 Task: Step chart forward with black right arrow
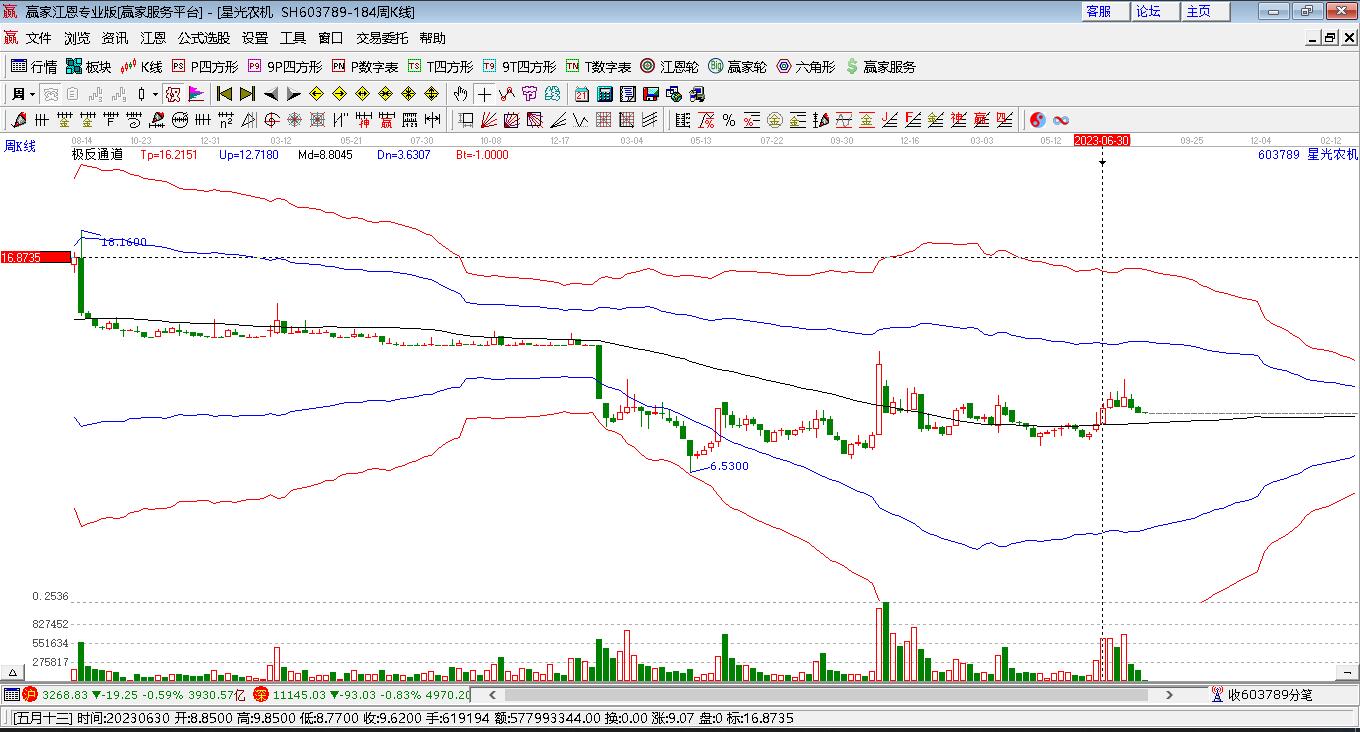(293, 94)
